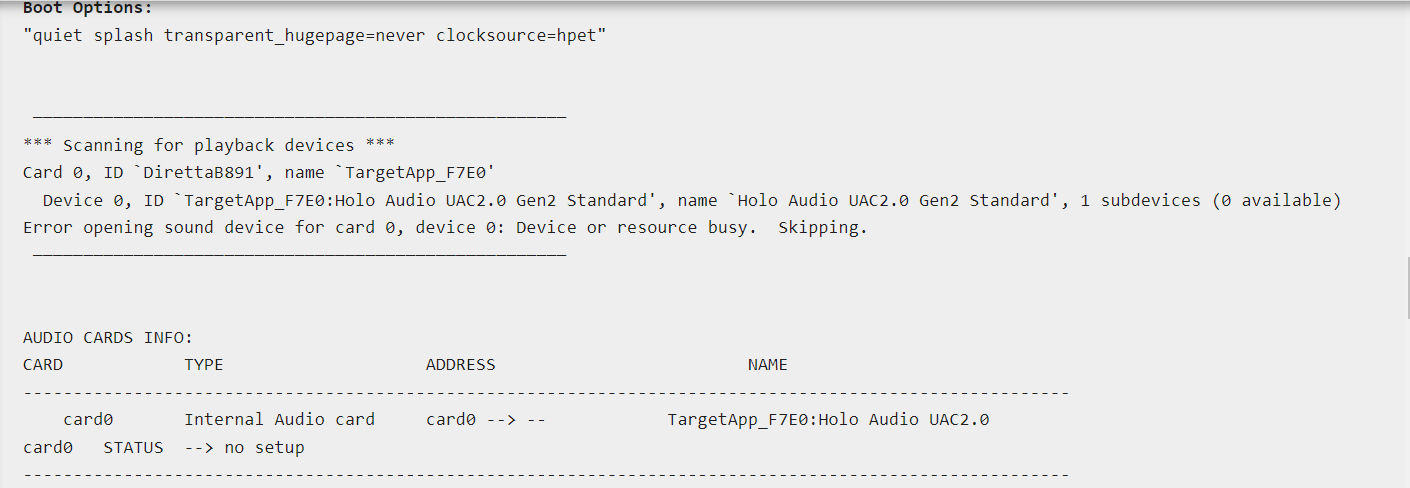Click the "1 subdevices (0 available)" text

1220,200
